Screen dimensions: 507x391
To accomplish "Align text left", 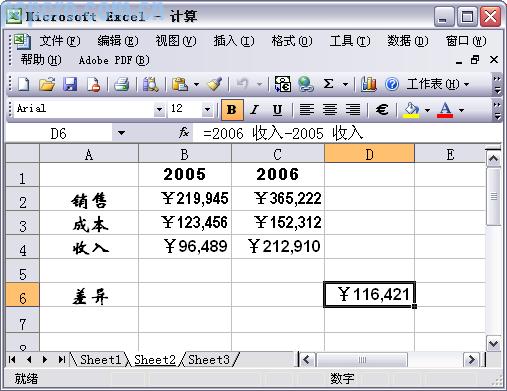I will [x=307, y=110].
